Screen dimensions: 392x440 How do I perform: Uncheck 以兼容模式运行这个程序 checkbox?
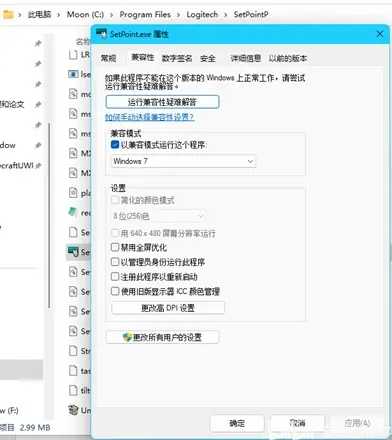pos(115,145)
